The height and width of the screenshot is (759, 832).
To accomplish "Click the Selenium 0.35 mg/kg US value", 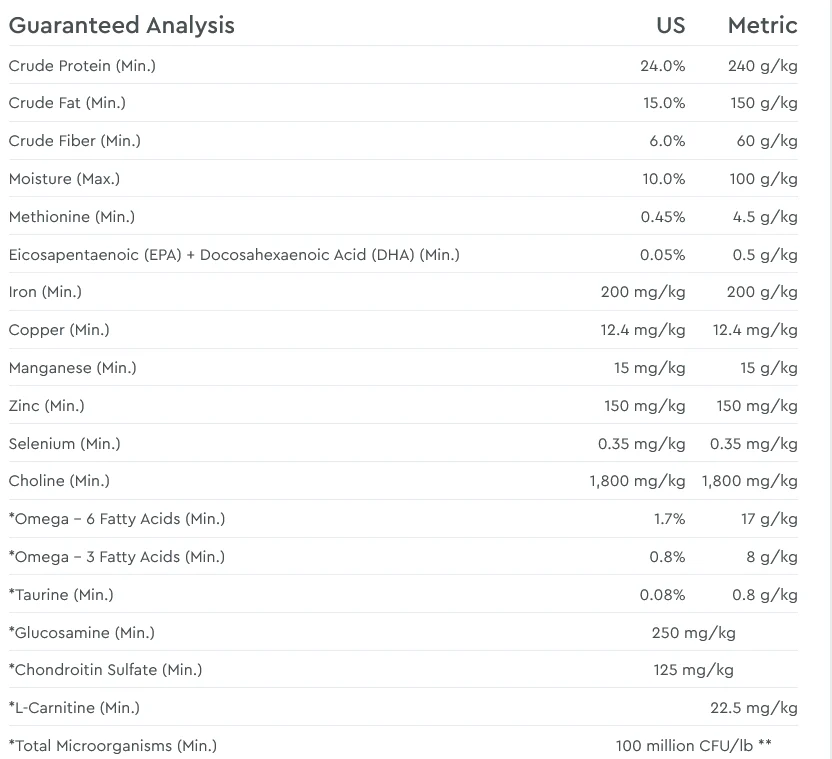I will coord(642,444).
